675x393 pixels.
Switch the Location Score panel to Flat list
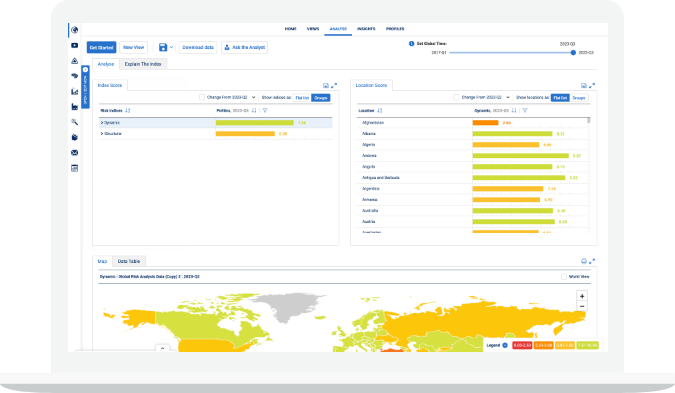tap(560, 98)
